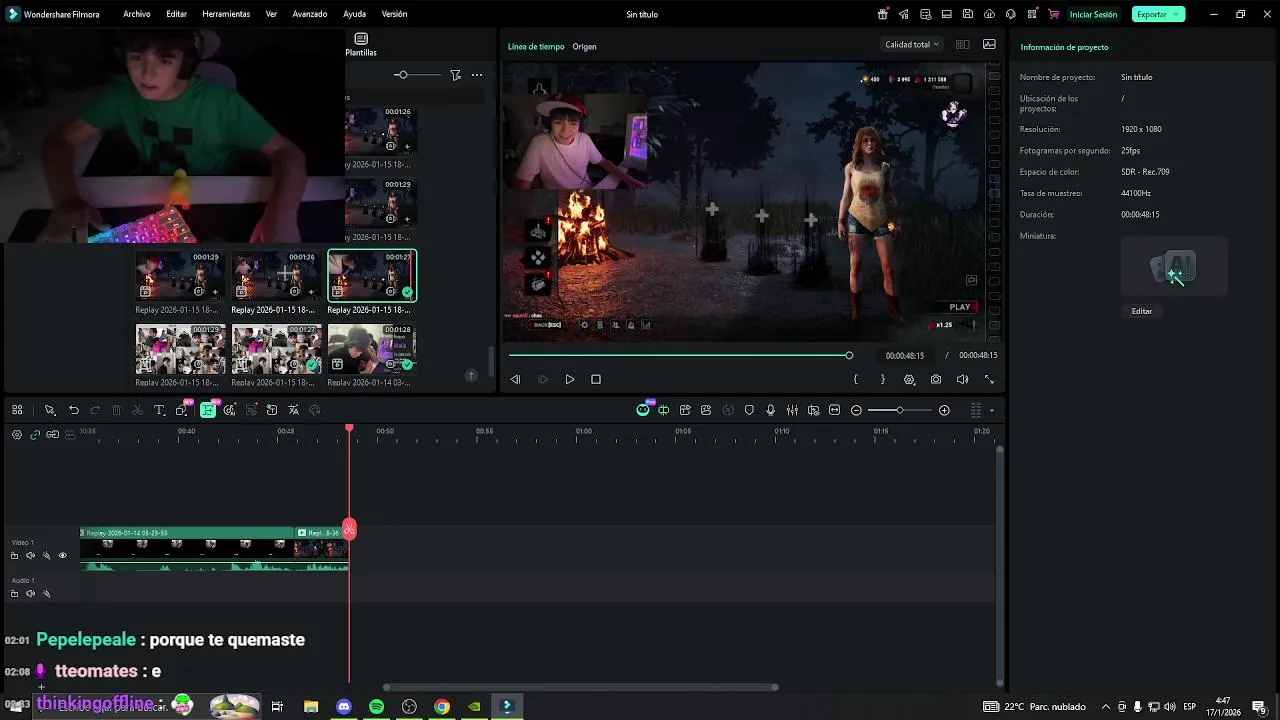Open the Ver menu
This screenshot has height=720, width=1280.
click(271, 14)
